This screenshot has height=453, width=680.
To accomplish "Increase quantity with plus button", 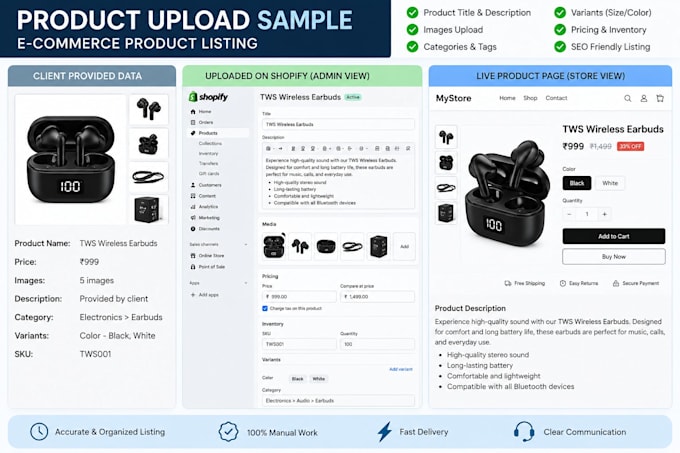I will [x=605, y=214].
